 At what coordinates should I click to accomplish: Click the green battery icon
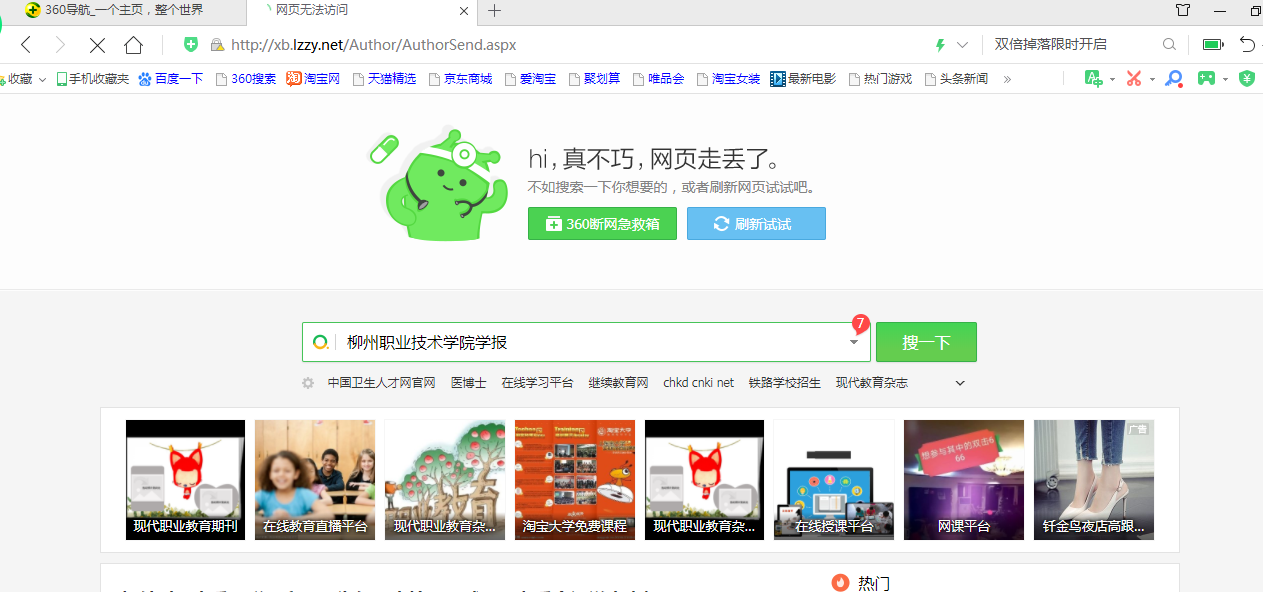(x=1213, y=45)
